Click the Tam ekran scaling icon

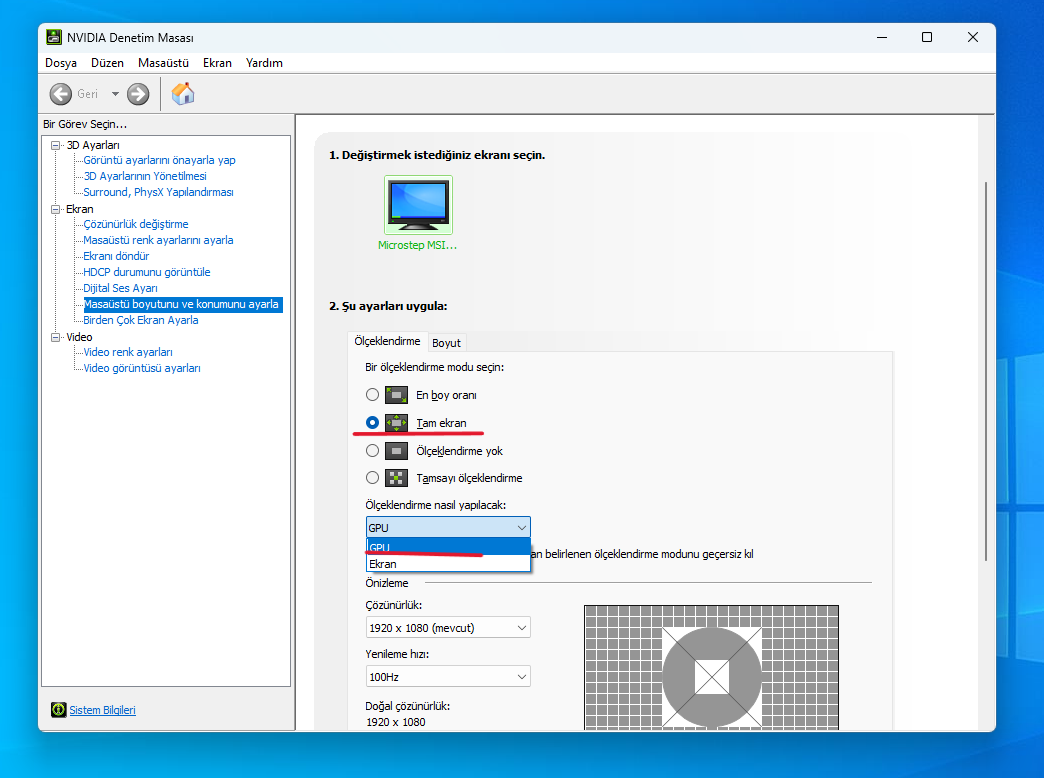tap(396, 422)
